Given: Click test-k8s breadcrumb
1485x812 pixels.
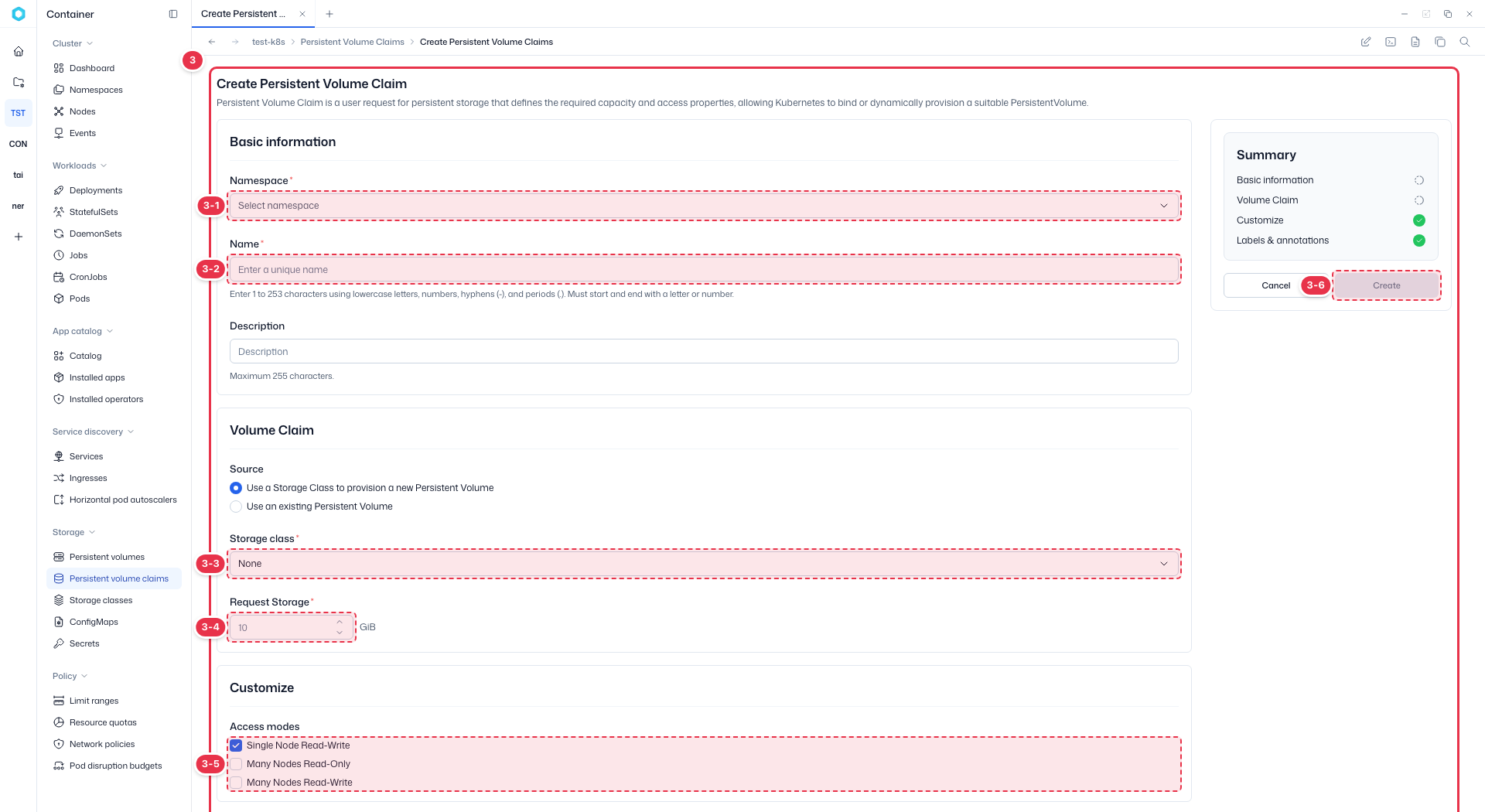Looking at the screenshot, I should pos(268,42).
